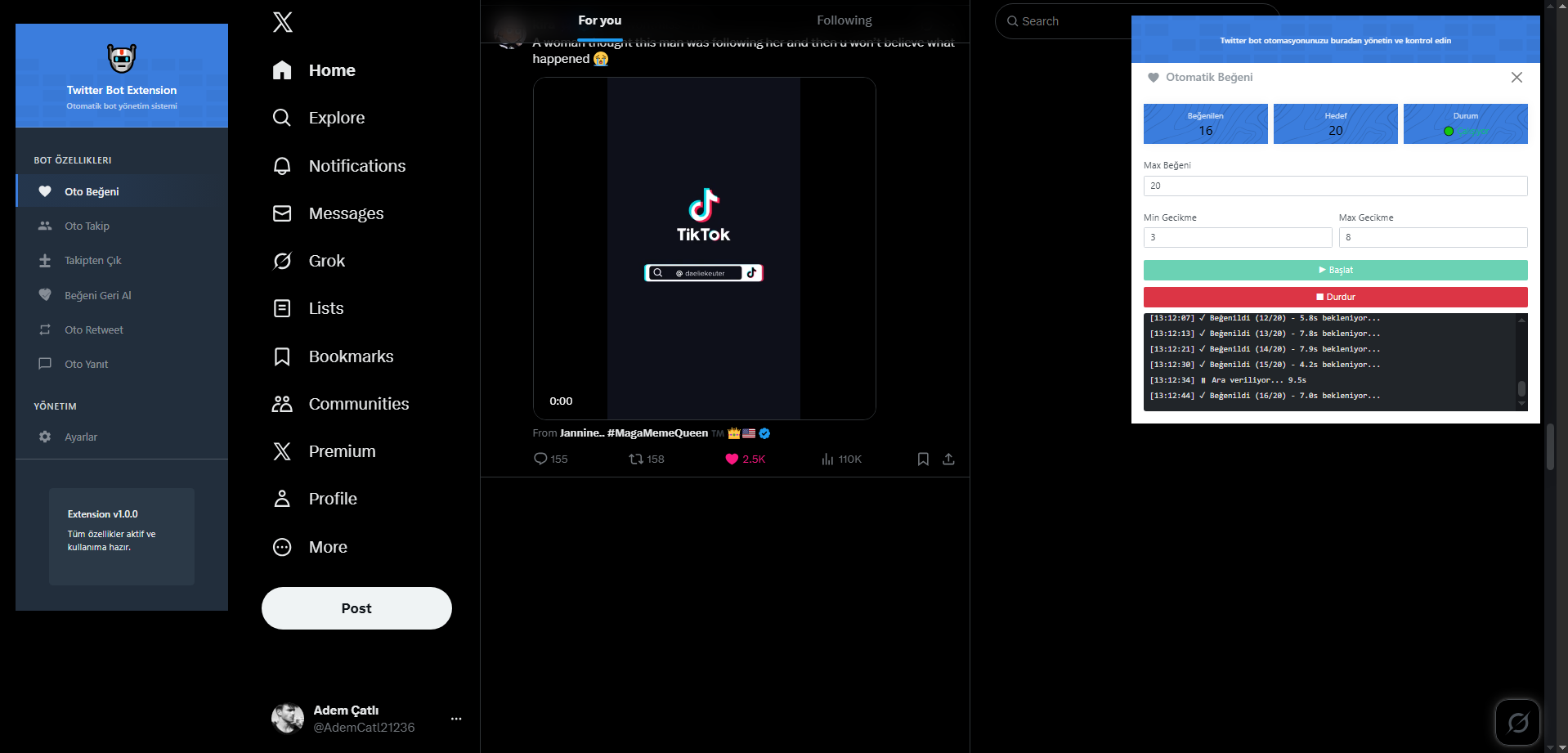This screenshot has height=753, width=1568.
Task: Click the log panel scroll-down arrow
Action: pyautogui.click(x=1521, y=403)
